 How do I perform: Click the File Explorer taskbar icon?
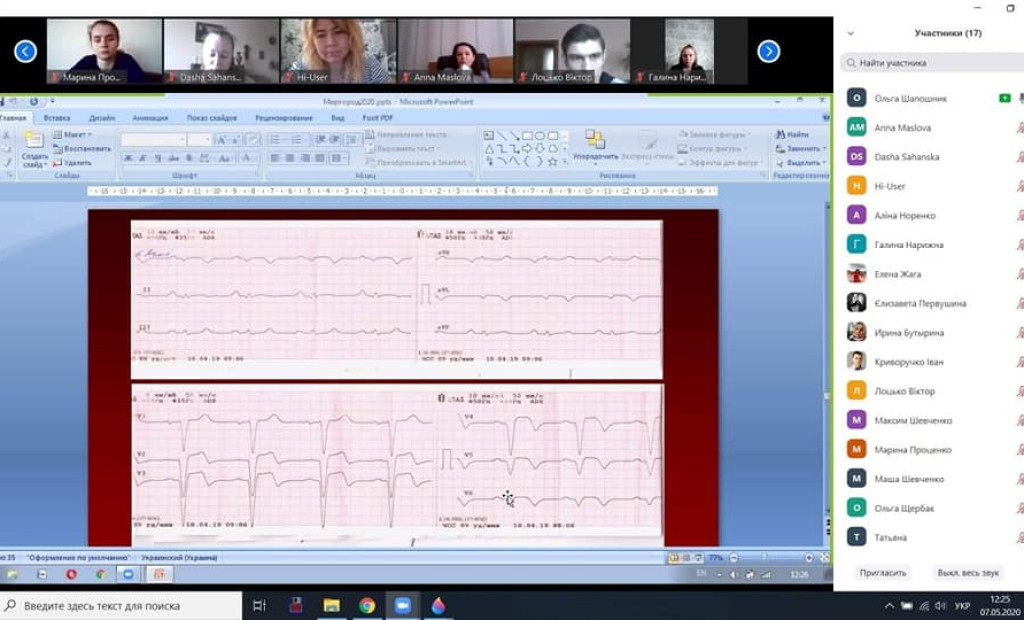[331, 605]
